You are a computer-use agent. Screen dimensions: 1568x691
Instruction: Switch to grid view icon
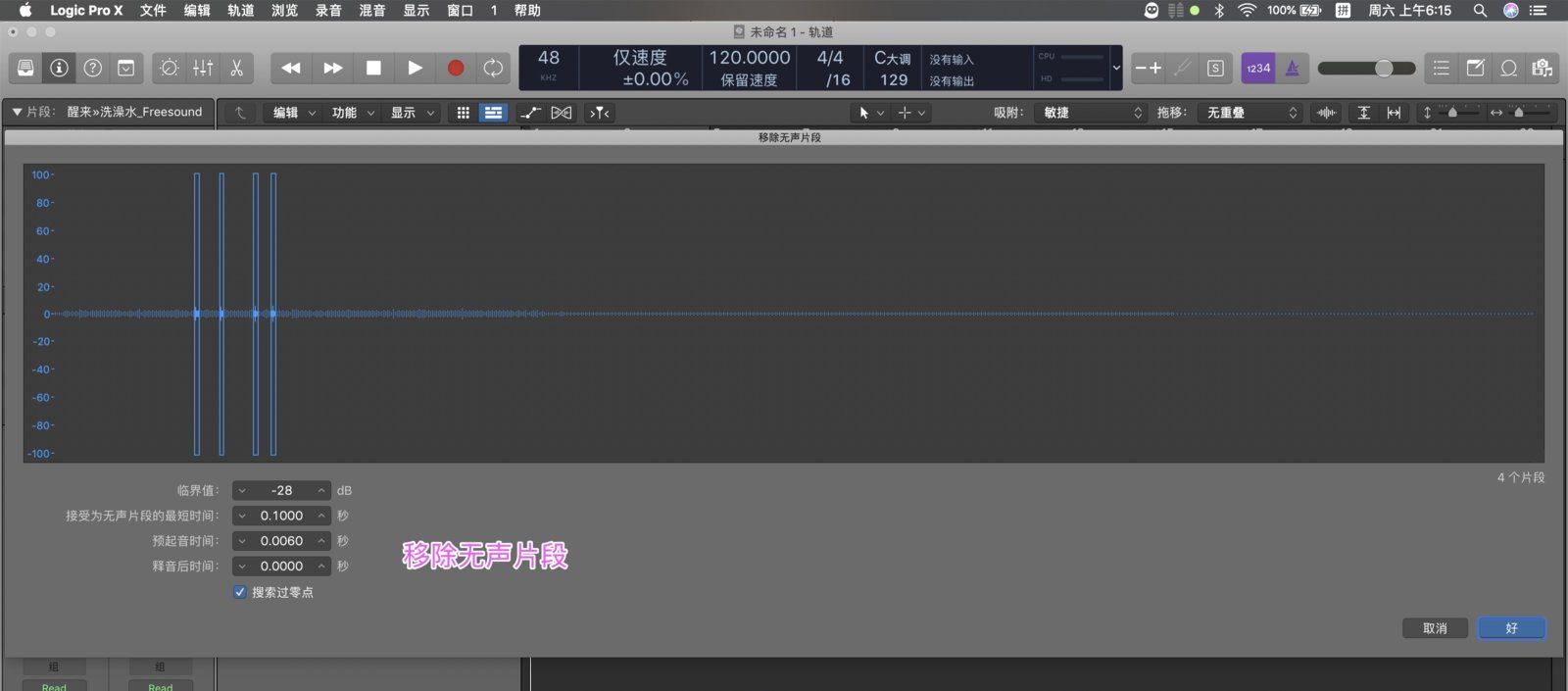[463, 113]
